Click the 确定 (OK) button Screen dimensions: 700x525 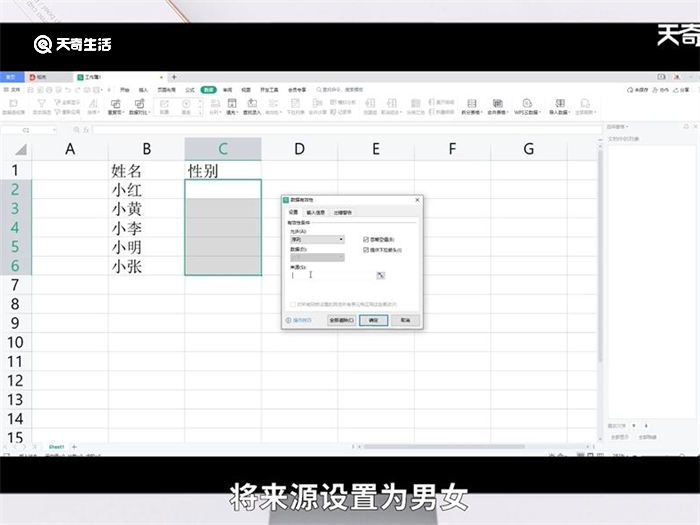pos(373,320)
